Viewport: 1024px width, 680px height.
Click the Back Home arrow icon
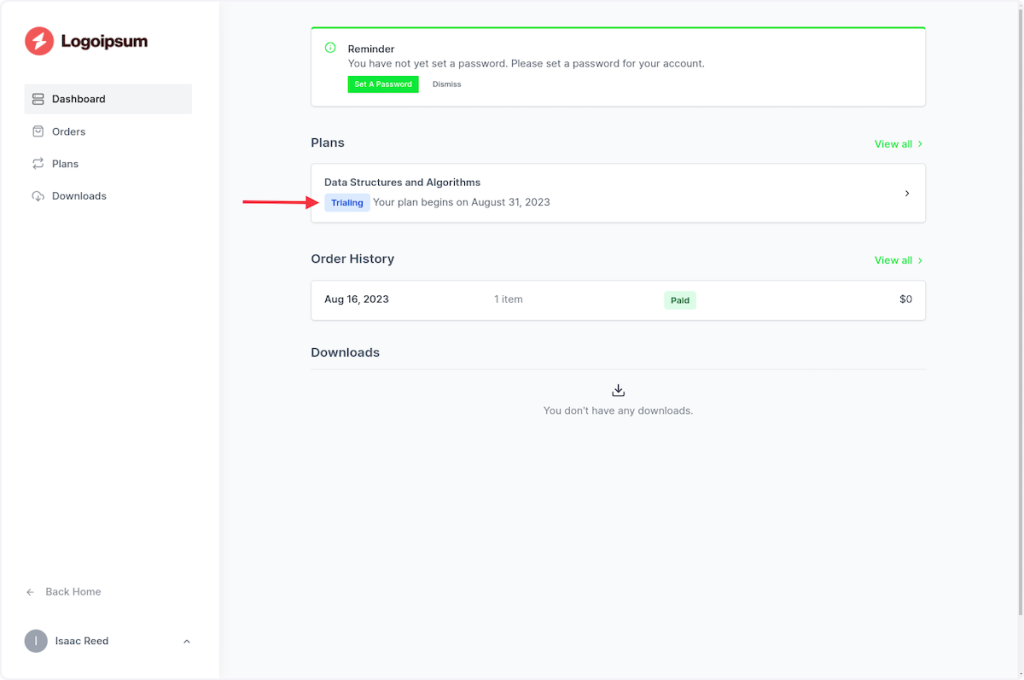[x=31, y=592]
